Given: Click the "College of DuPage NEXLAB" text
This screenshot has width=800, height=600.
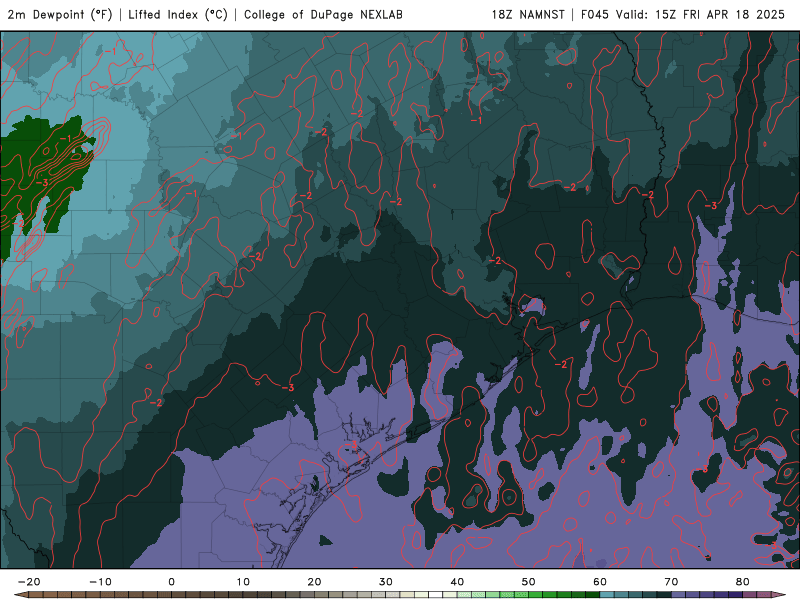Looking at the screenshot, I should pos(323,15).
